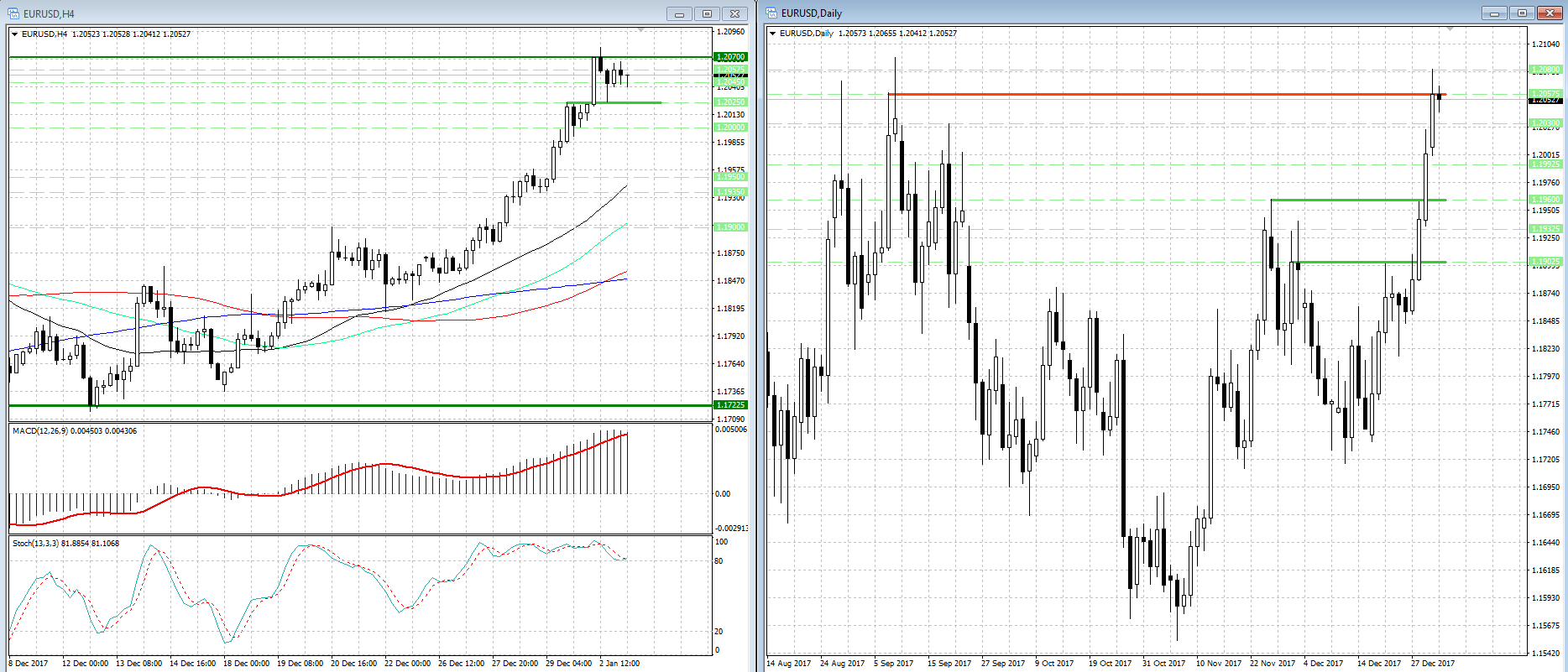Click the 1.21040 price on Daily axis
1568x672 pixels.
pos(1545,44)
